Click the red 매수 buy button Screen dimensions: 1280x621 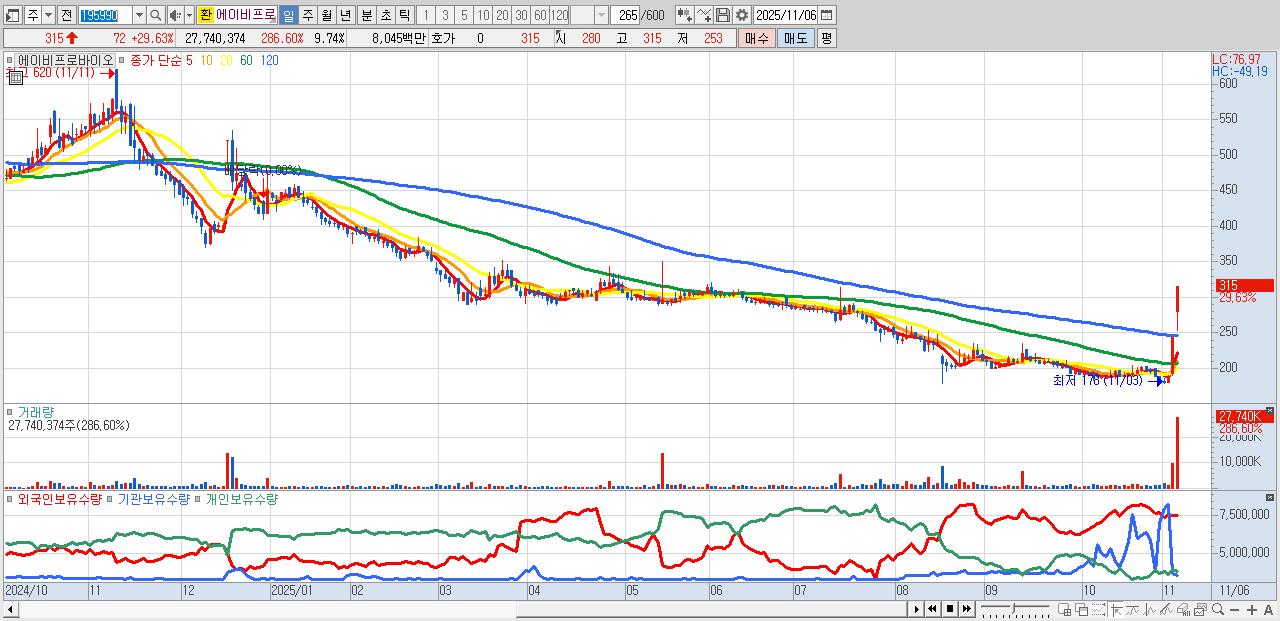[757, 38]
